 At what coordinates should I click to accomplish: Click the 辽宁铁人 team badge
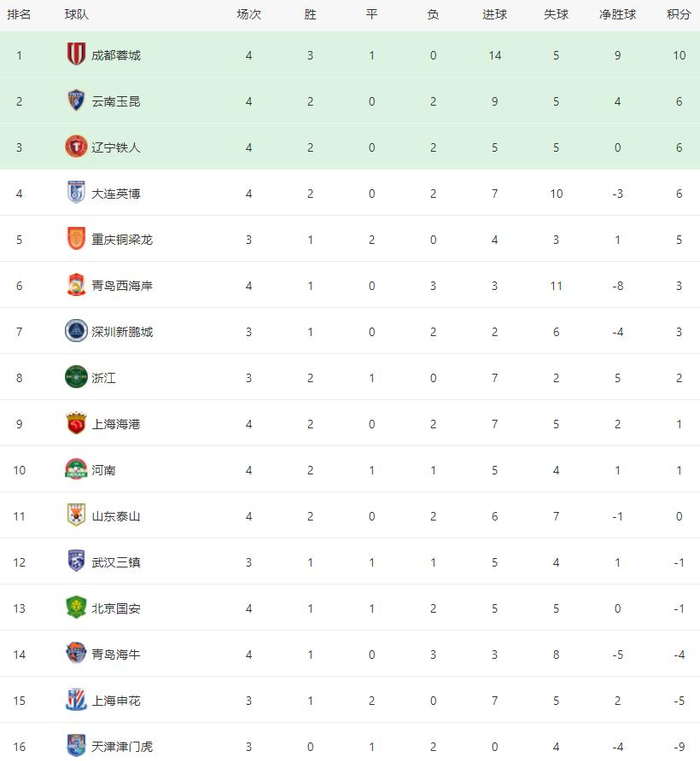pos(76,147)
